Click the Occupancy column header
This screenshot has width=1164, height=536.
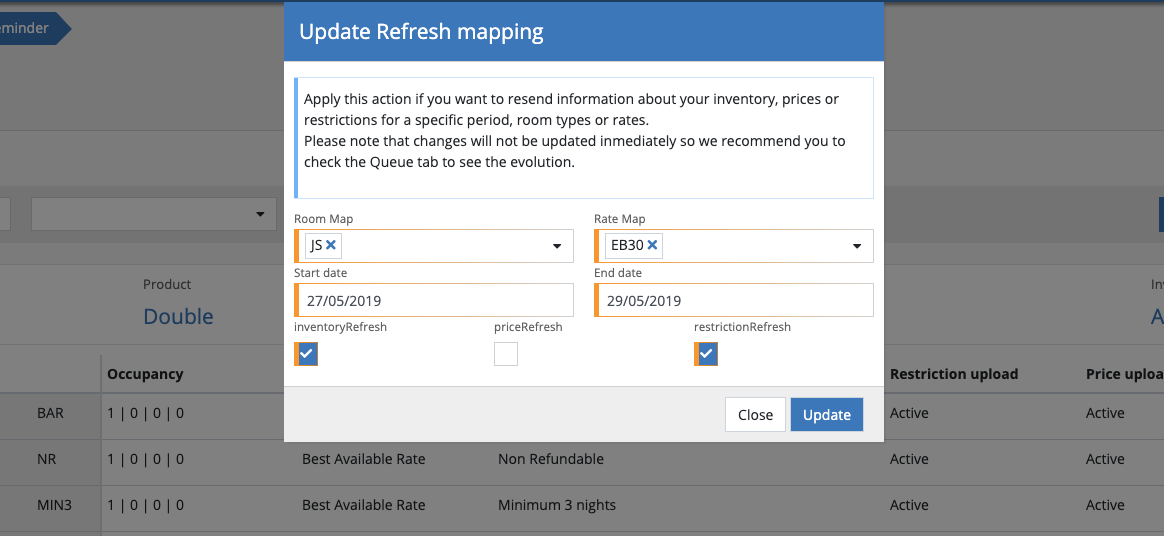(x=145, y=374)
